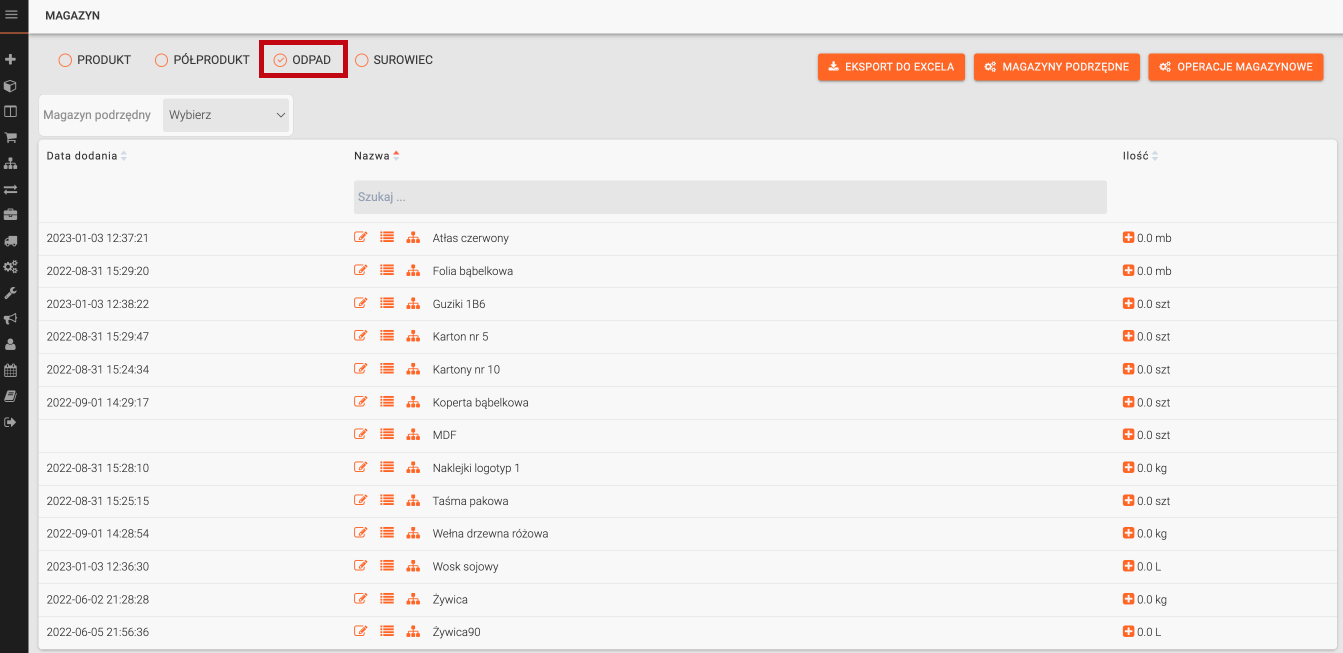Click truck icon in left sidebar
The height and width of the screenshot is (653, 1343).
tap(11, 241)
